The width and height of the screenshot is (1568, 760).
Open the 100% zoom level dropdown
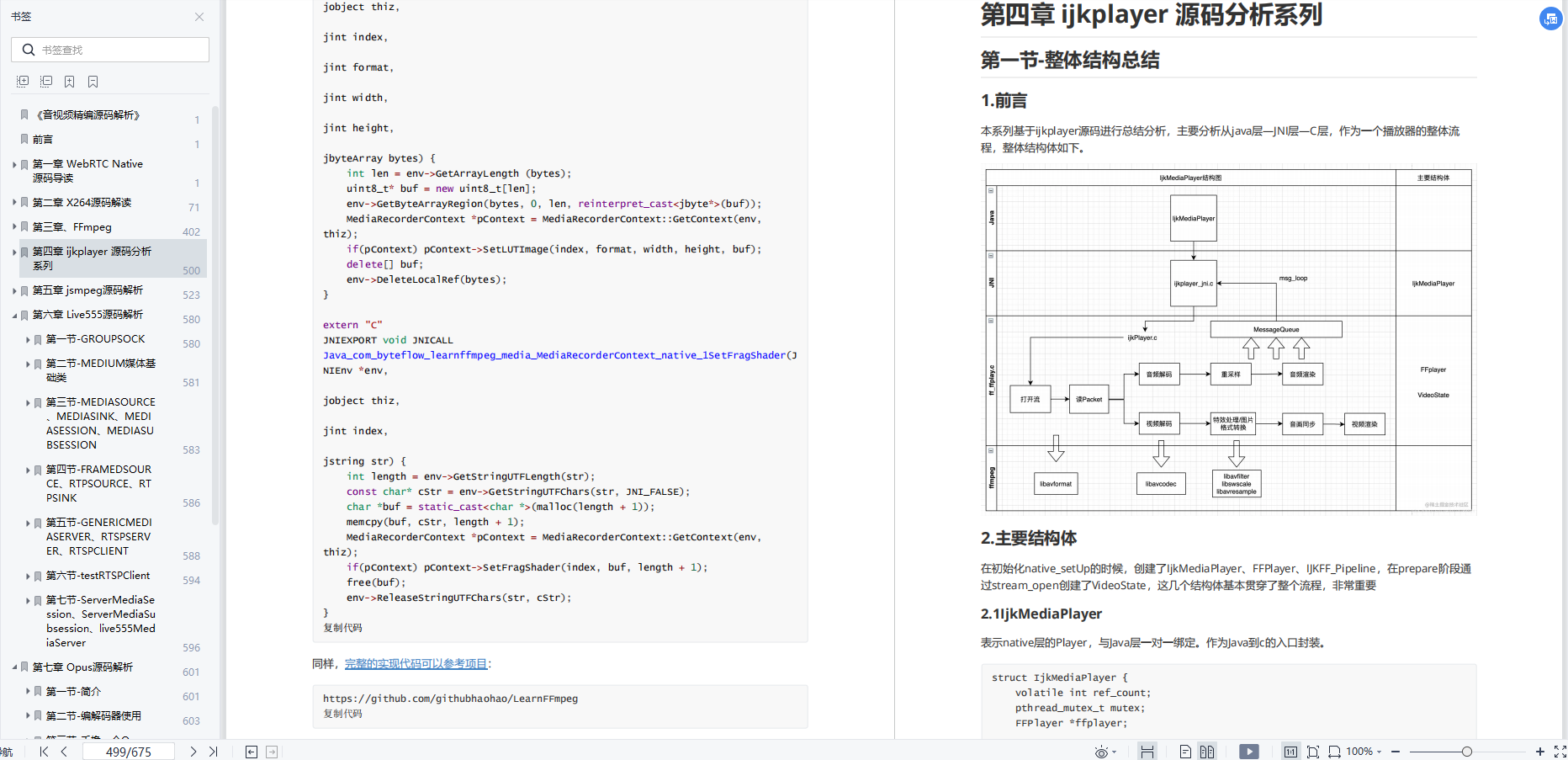coord(1364,752)
